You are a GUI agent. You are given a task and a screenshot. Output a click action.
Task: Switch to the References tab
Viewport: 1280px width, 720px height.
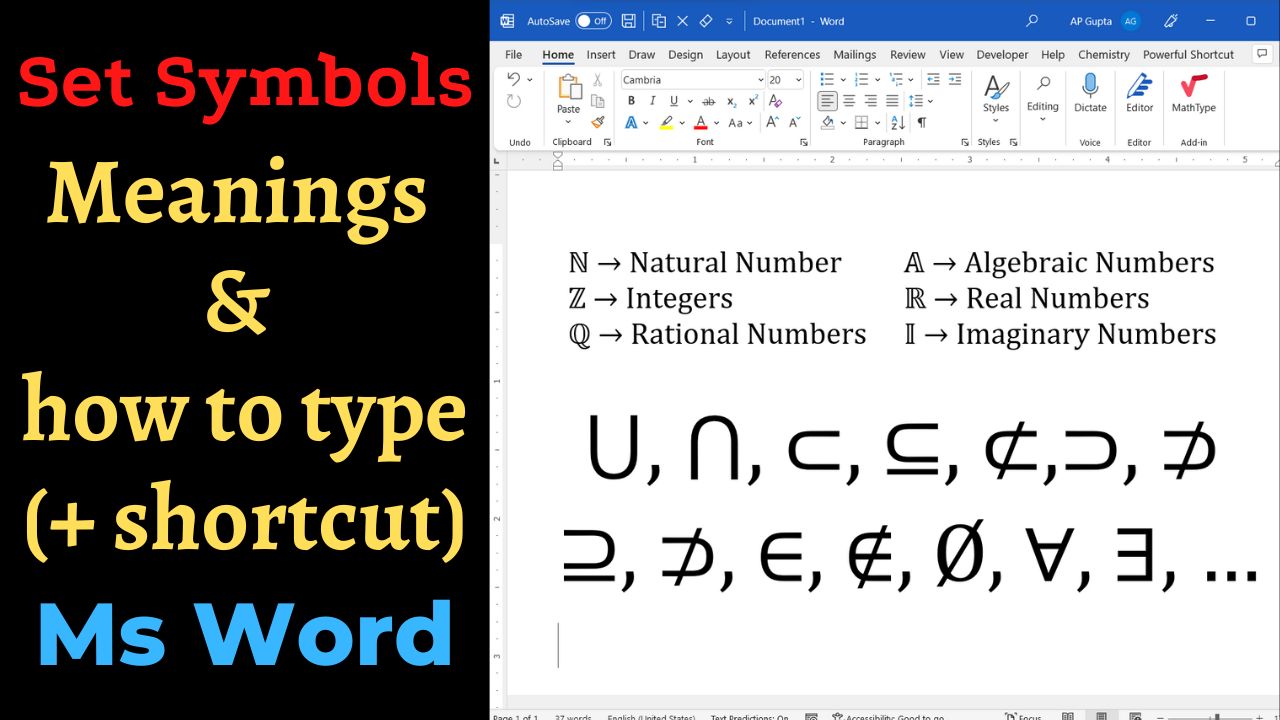792,55
